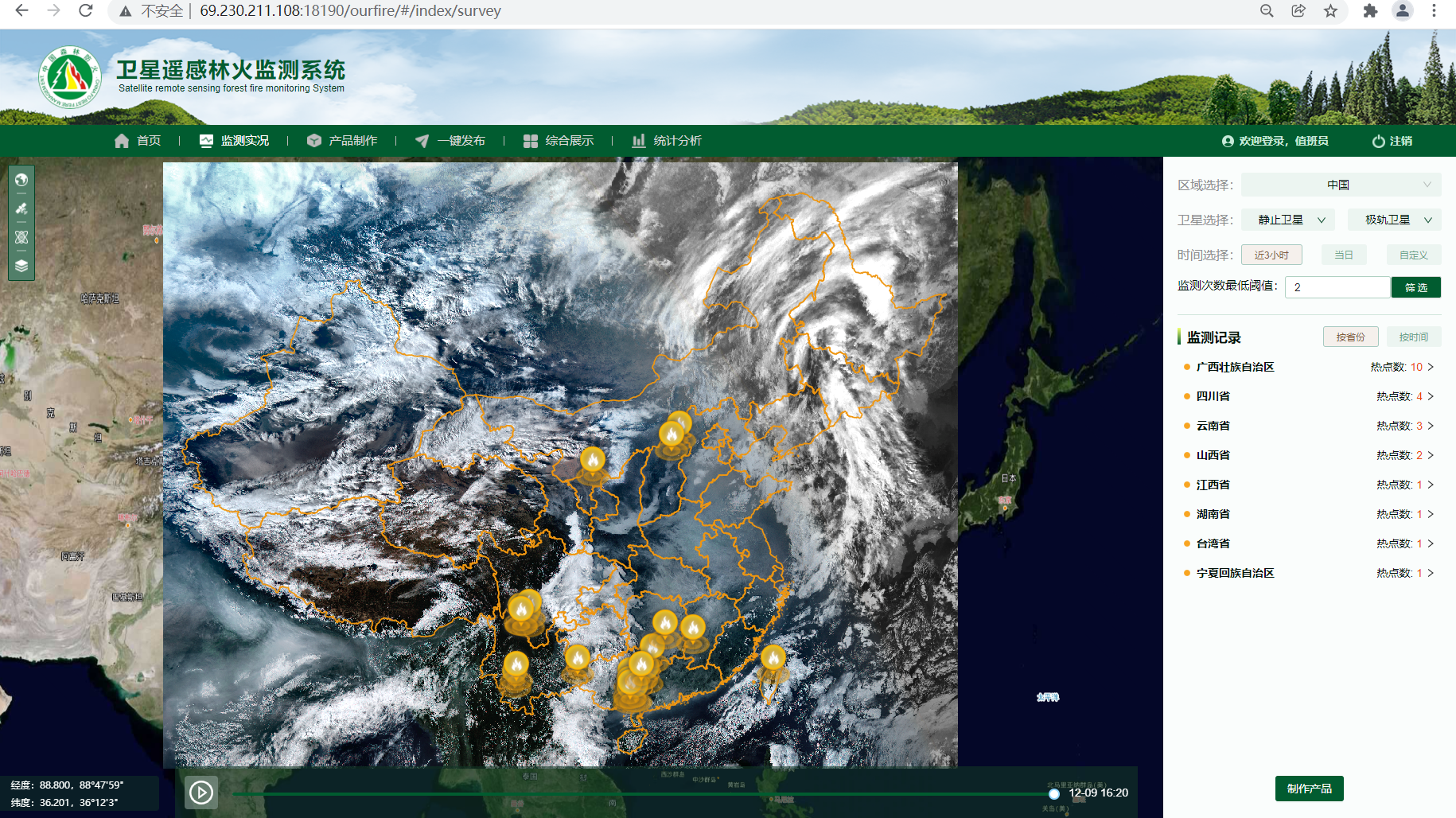
Task: Expand the 湖南省 record row arrow
Action: point(1431,514)
